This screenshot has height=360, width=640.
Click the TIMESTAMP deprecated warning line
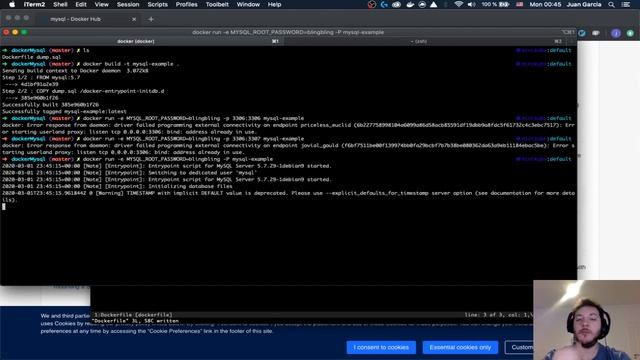[x=288, y=196]
